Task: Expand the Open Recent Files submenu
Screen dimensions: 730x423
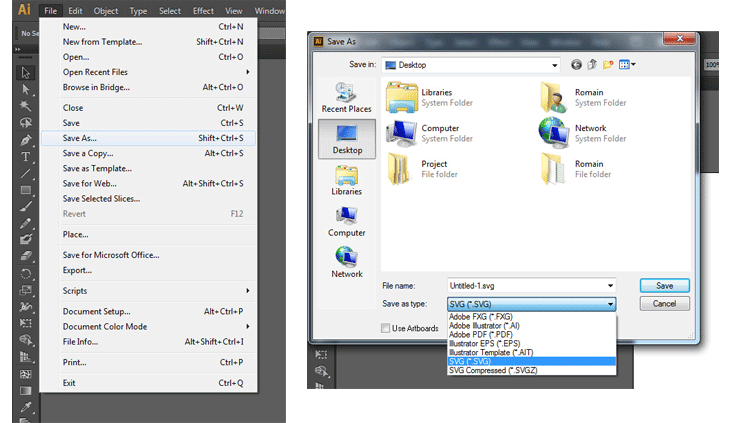Action: click(248, 72)
